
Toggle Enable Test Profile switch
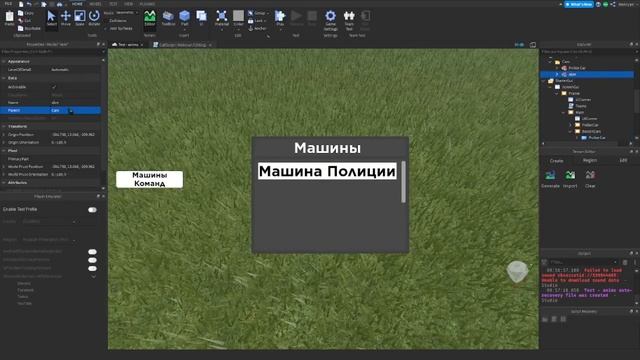[x=92, y=209]
